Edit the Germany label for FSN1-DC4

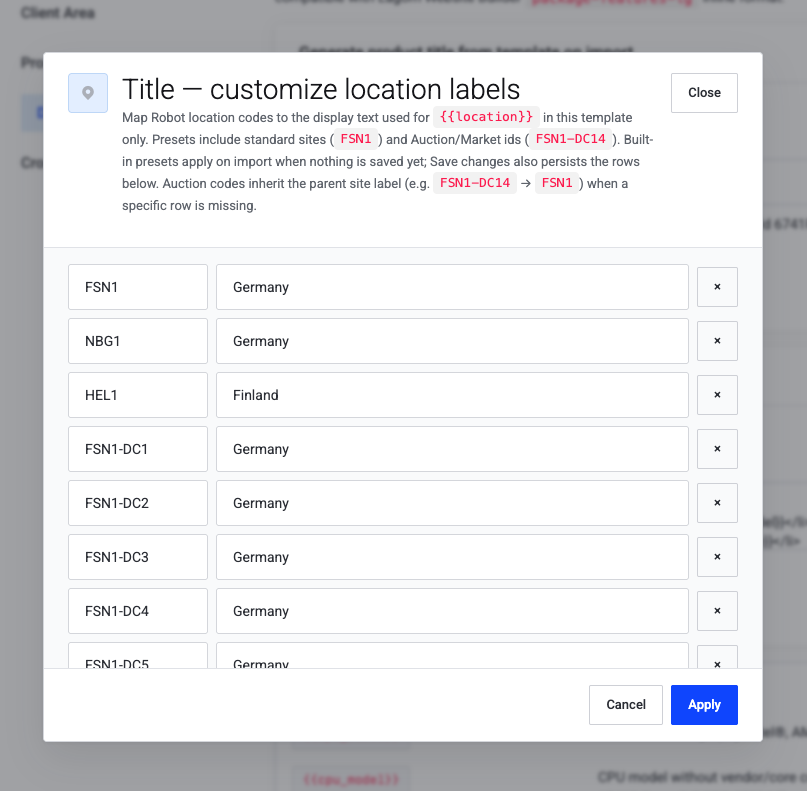(452, 611)
